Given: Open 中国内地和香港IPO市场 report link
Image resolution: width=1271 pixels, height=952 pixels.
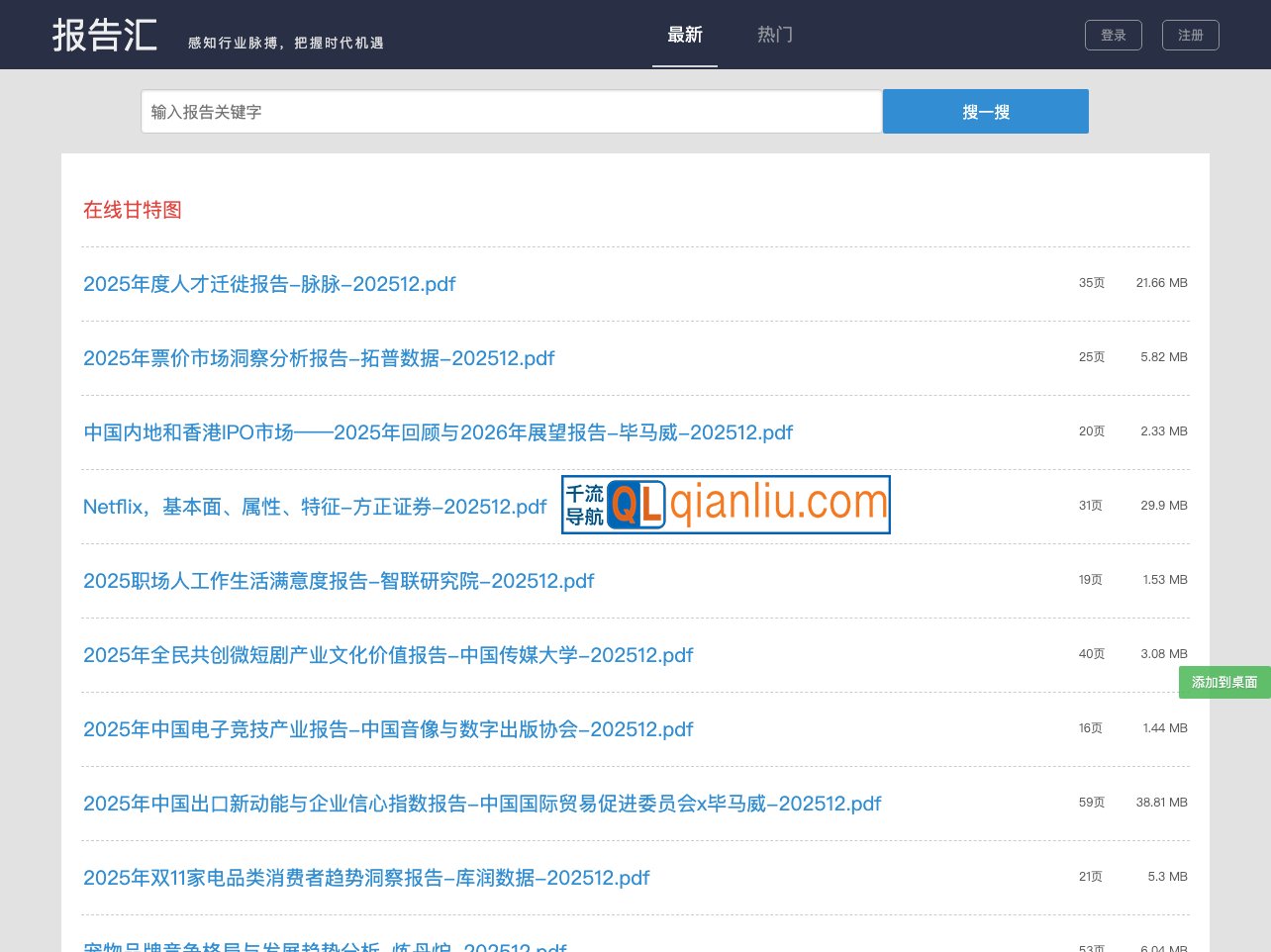Looking at the screenshot, I should pyautogui.click(x=438, y=432).
